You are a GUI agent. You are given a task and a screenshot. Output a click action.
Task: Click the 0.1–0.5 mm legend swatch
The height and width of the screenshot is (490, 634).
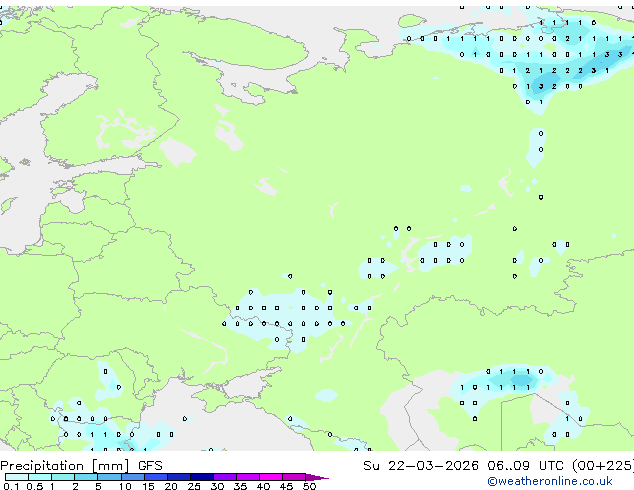coord(17,477)
